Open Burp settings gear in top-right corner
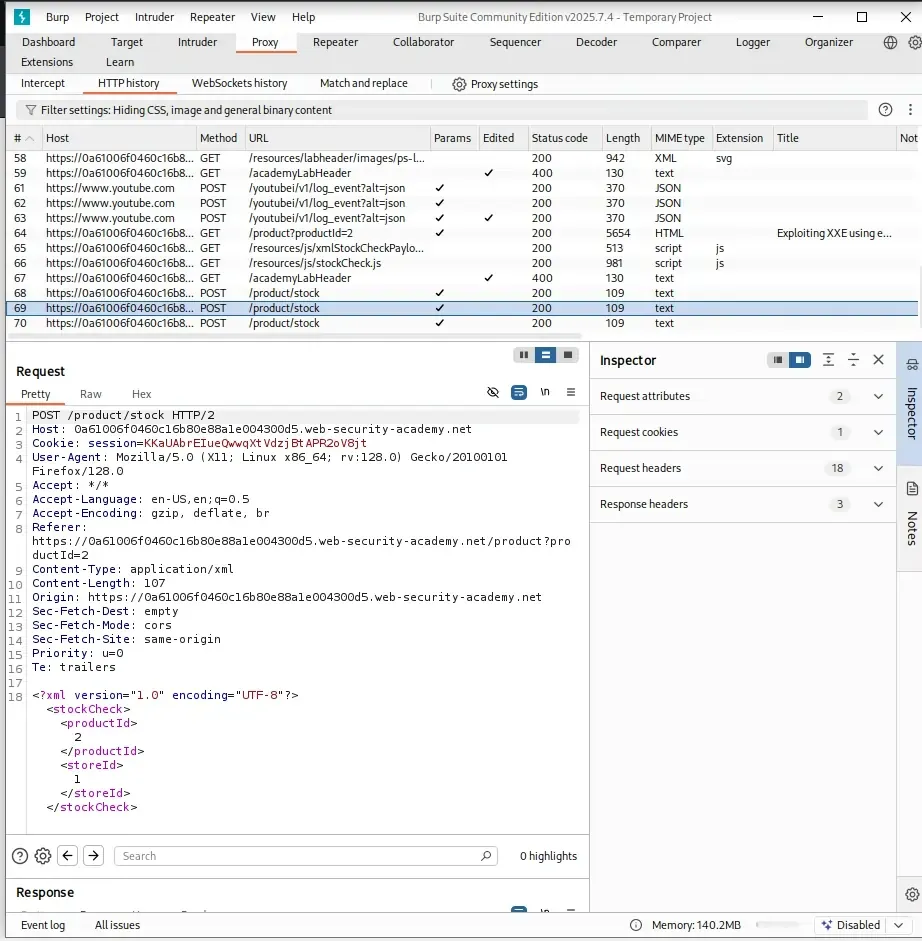 [x=914, y=43]
